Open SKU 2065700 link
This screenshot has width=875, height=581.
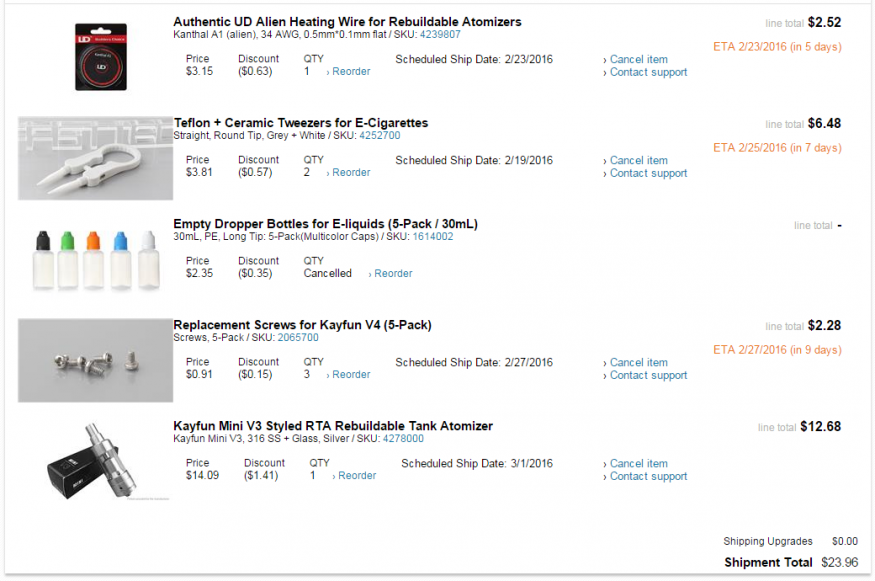[298, 338]
